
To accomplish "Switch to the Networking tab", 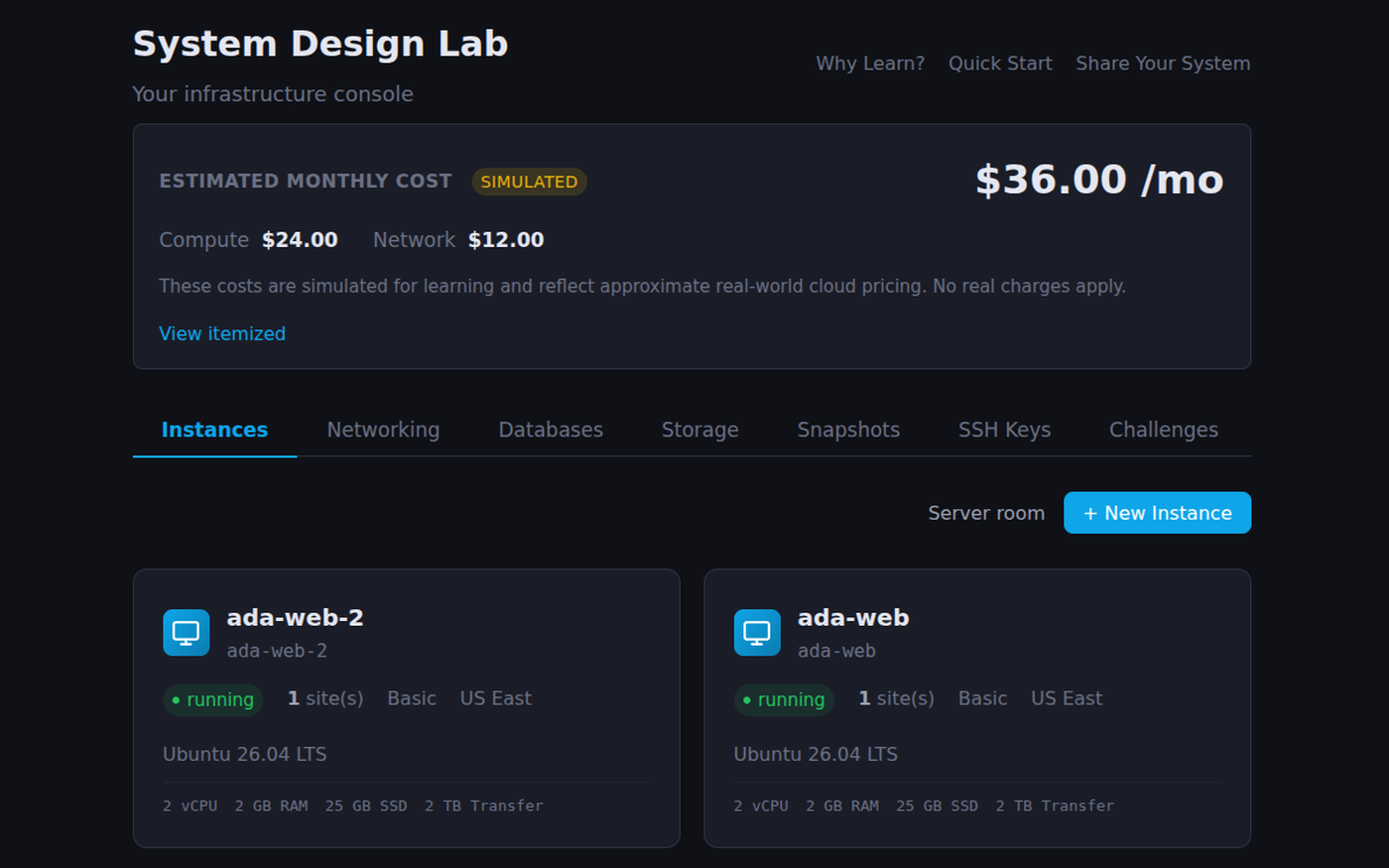I will coord(383,430).
